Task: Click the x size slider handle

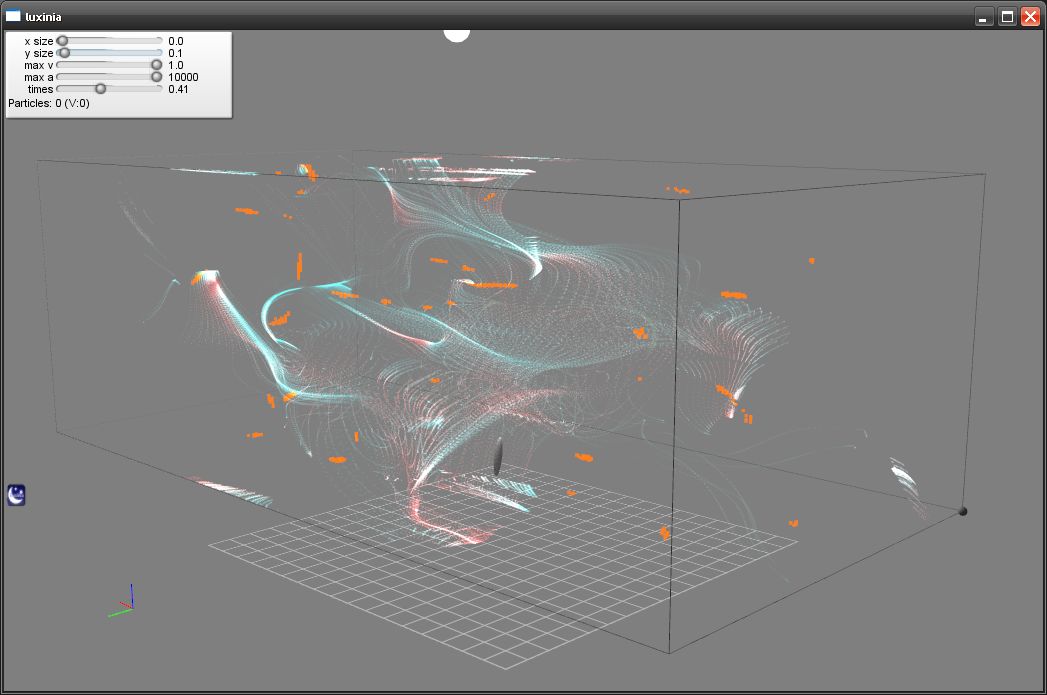Action: point(62,41)
